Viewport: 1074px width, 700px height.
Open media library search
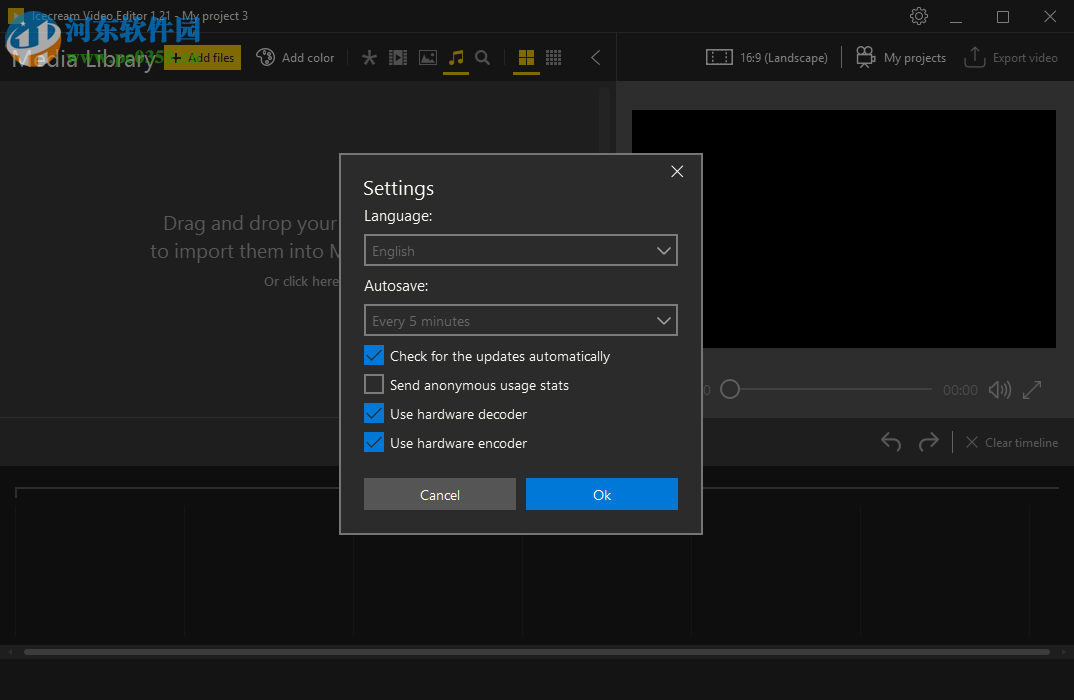(483, 58)
